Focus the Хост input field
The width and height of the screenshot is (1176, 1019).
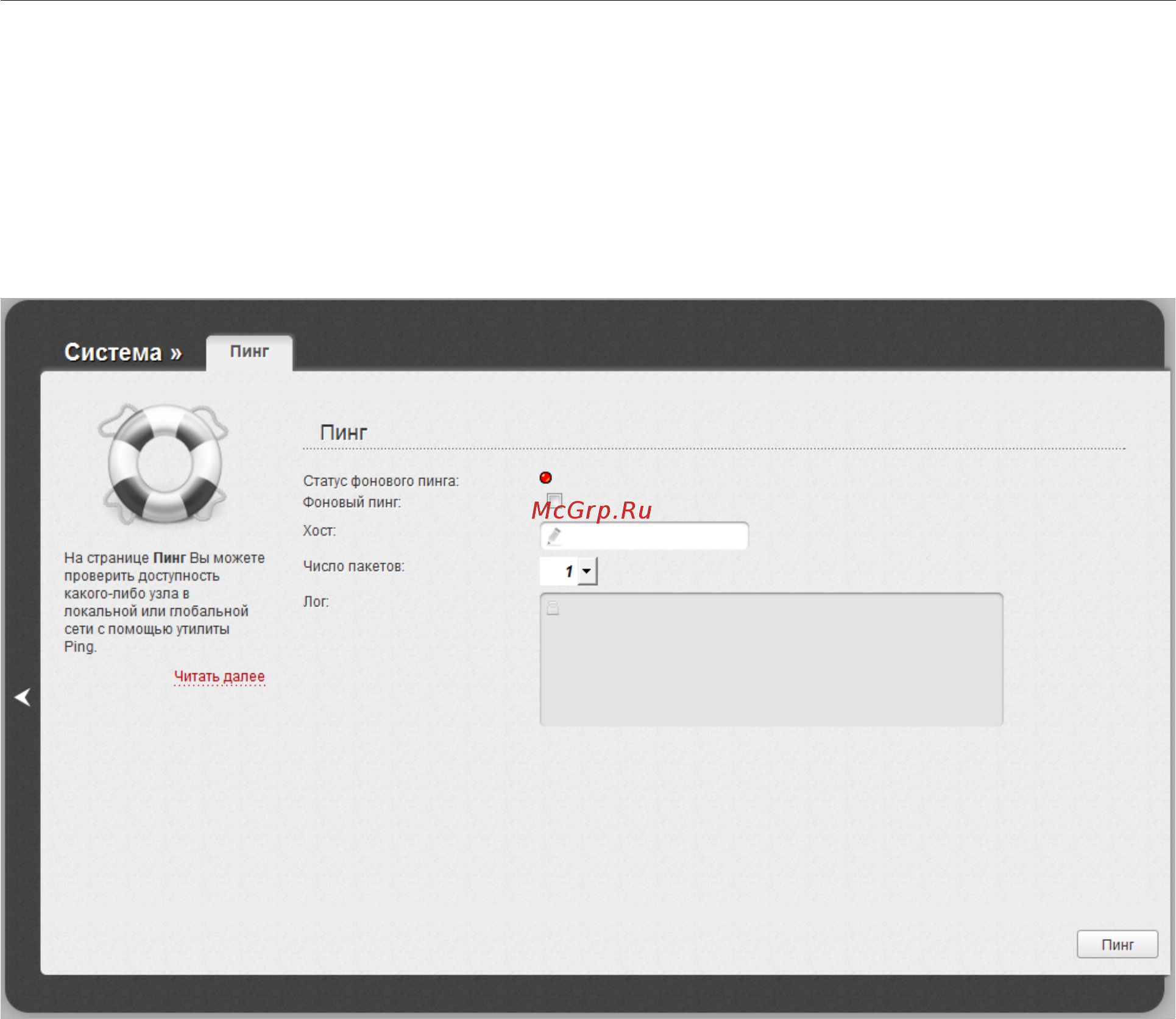point(644,536)
